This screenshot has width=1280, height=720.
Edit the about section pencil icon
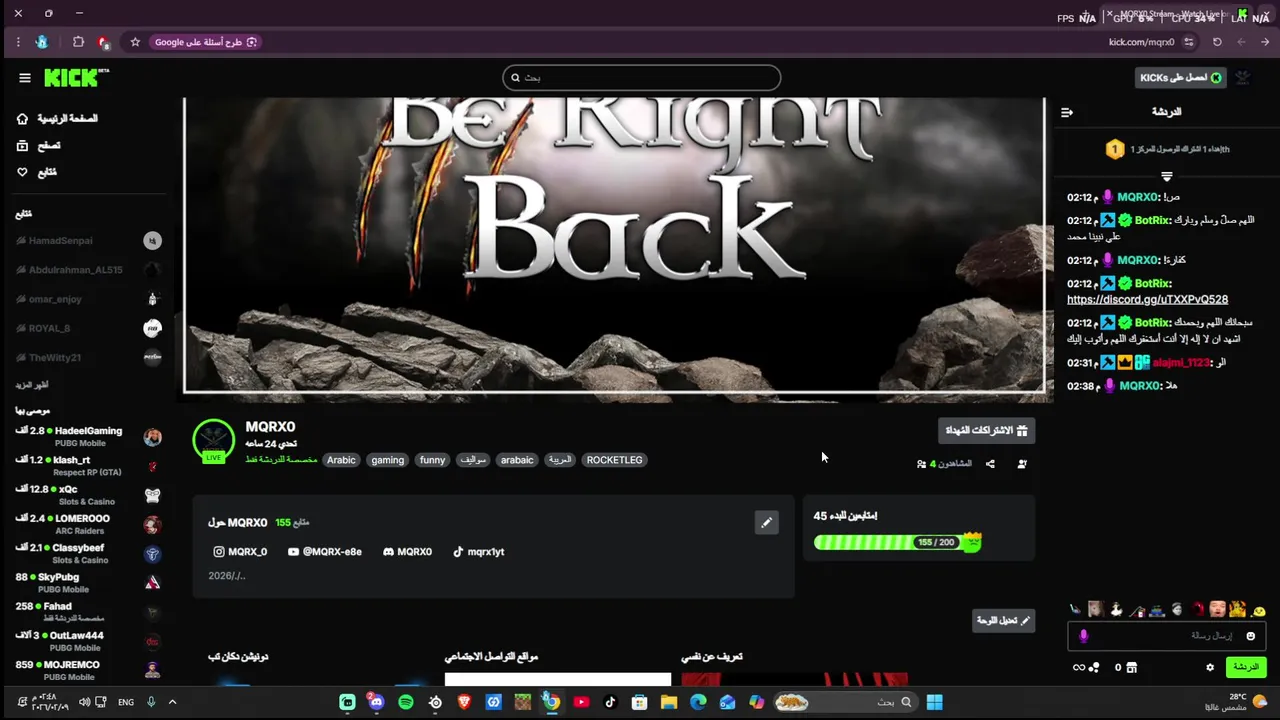(x=766, y=522)
